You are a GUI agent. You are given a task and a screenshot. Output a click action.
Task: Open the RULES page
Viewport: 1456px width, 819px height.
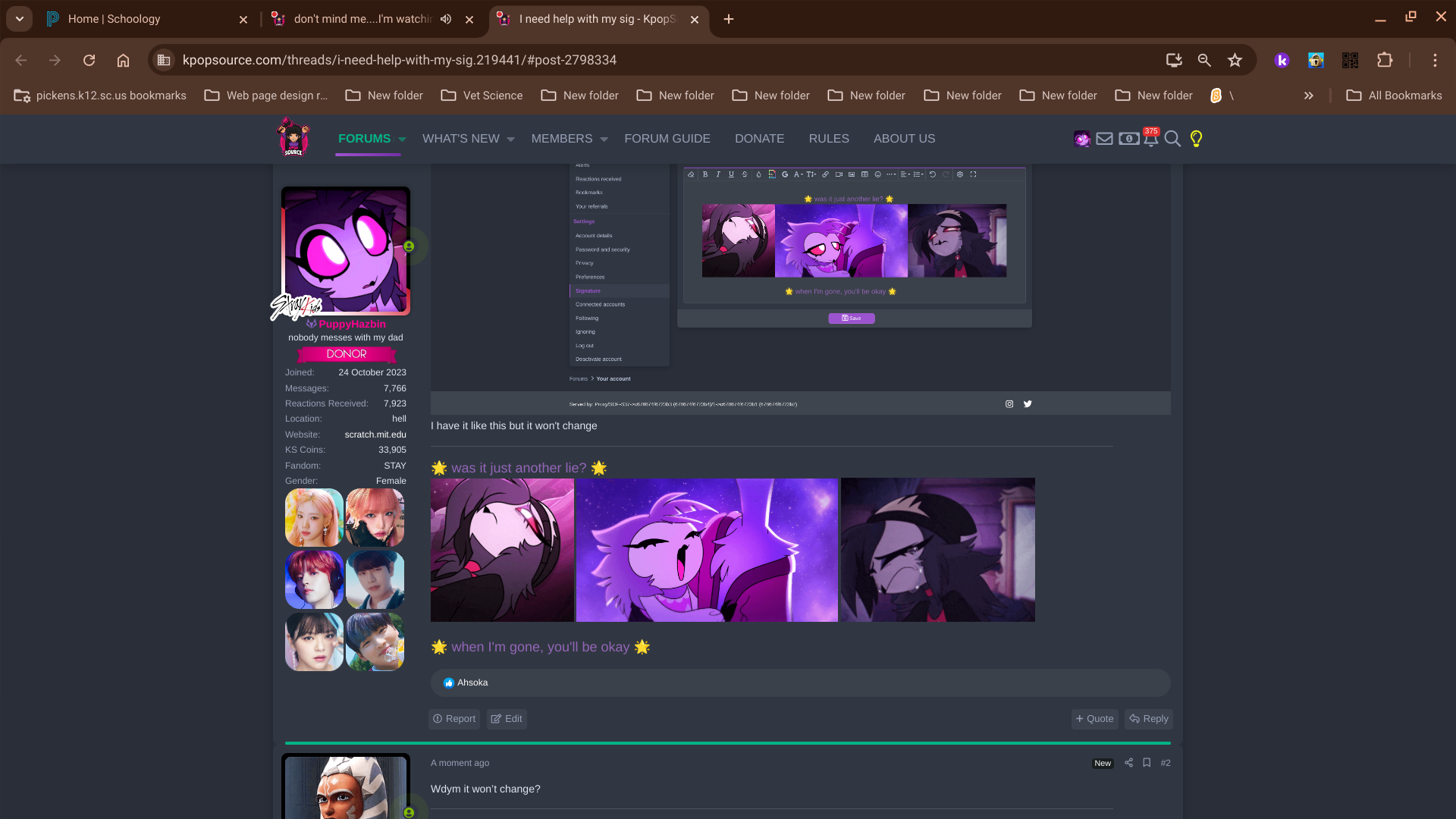point(829,139)
